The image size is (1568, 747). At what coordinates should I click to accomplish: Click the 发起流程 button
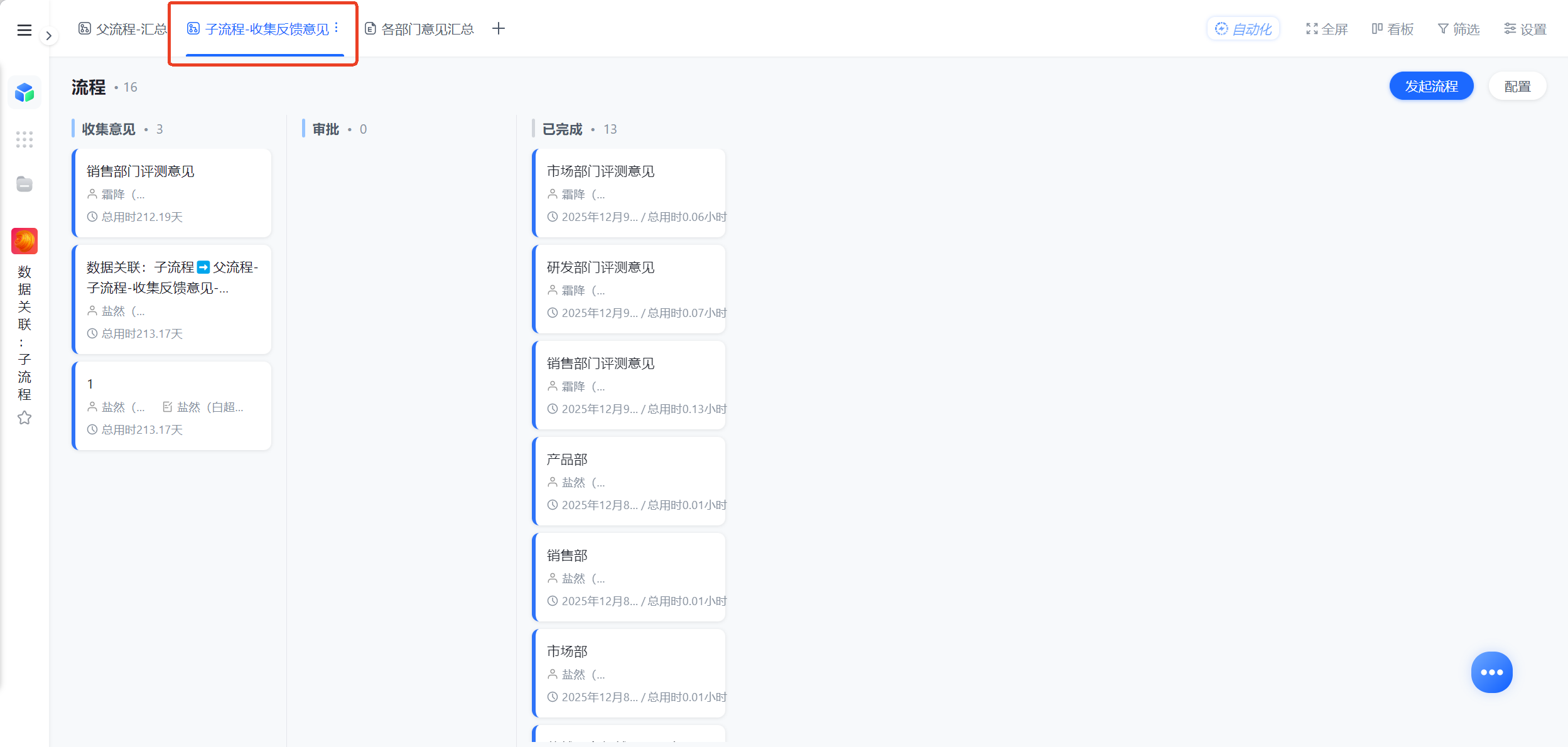(1431, 86)
